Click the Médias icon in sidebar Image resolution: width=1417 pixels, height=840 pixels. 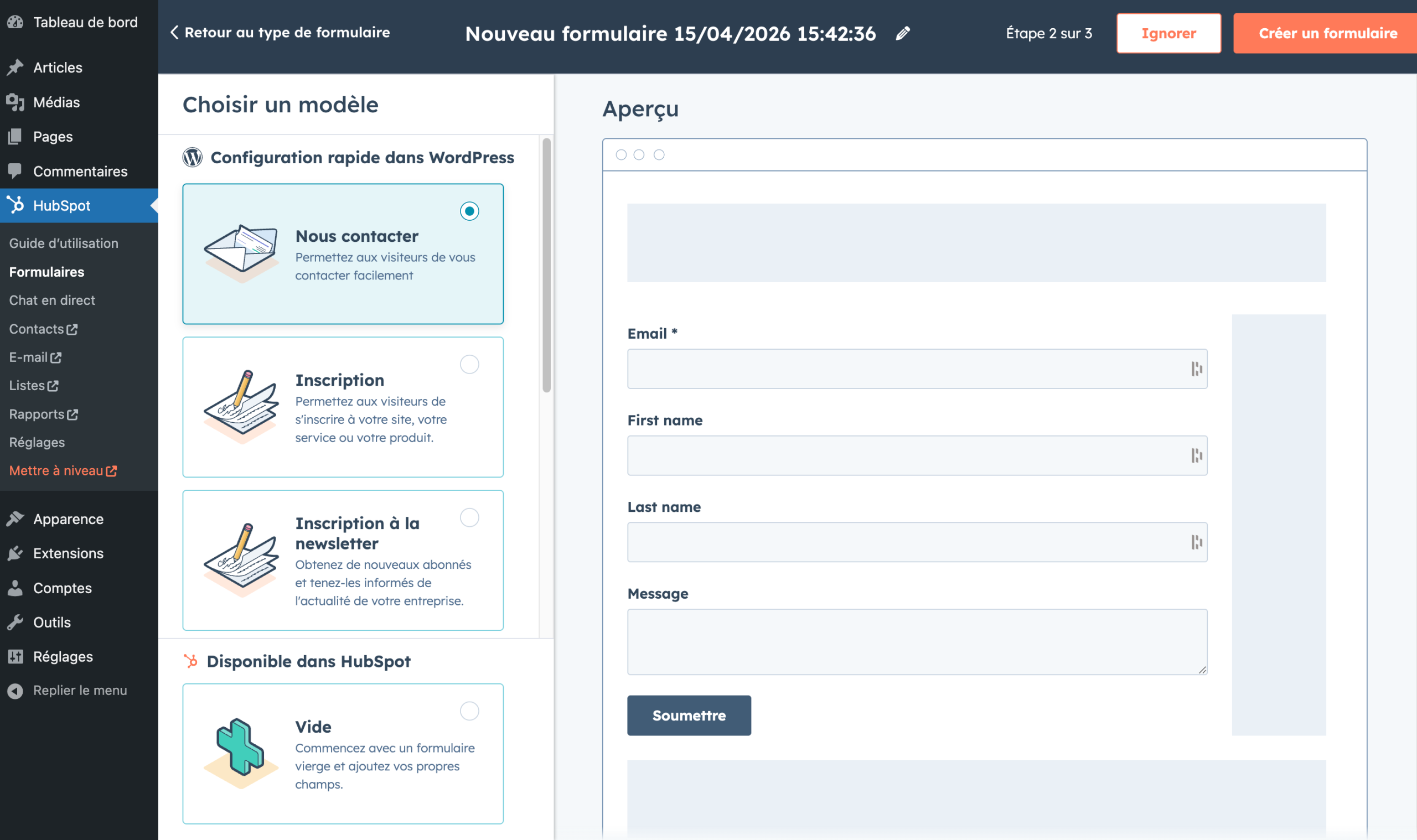[15, 102]
